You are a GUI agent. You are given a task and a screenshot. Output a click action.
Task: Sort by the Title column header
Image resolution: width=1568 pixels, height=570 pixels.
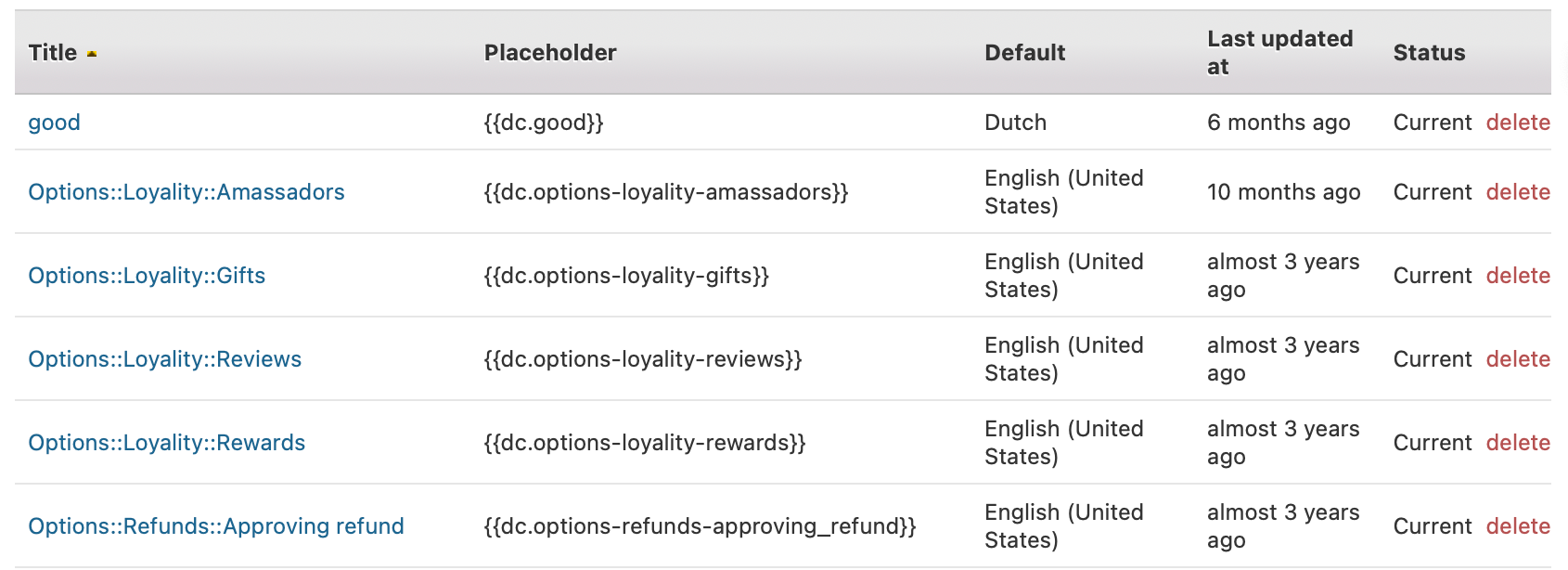click(53, 53)
